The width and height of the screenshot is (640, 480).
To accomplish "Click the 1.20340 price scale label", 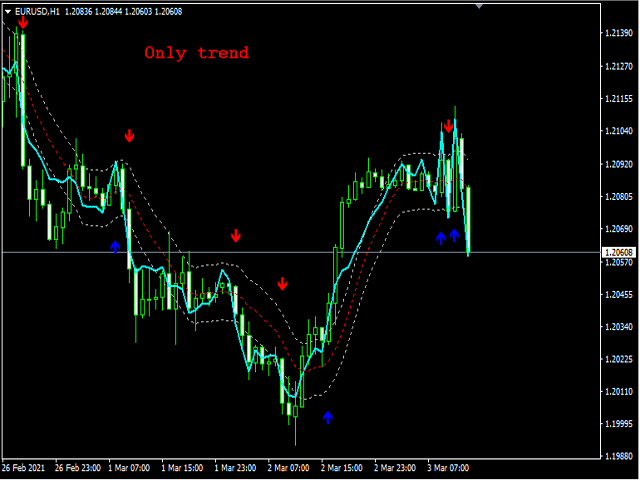I will tap(619, 327).
